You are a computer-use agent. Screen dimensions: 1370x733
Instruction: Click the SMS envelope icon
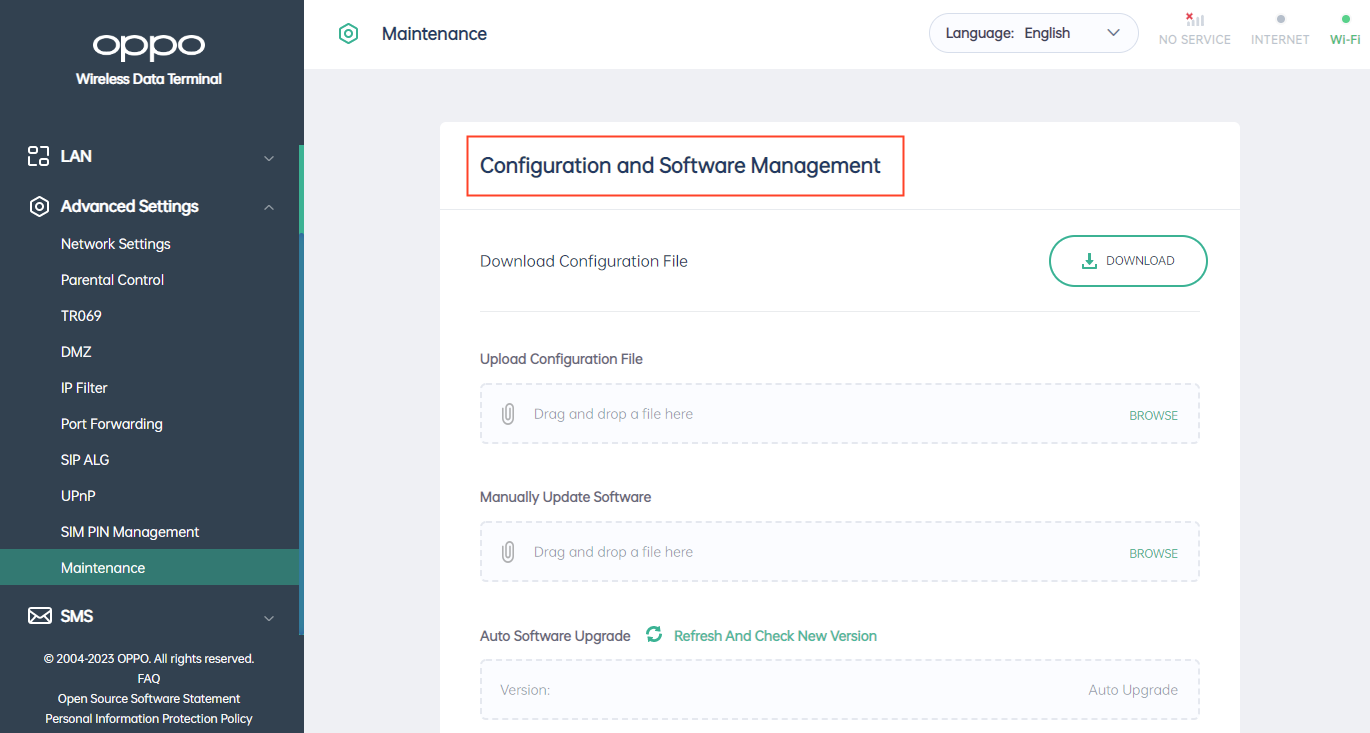(x=38, y=615)
